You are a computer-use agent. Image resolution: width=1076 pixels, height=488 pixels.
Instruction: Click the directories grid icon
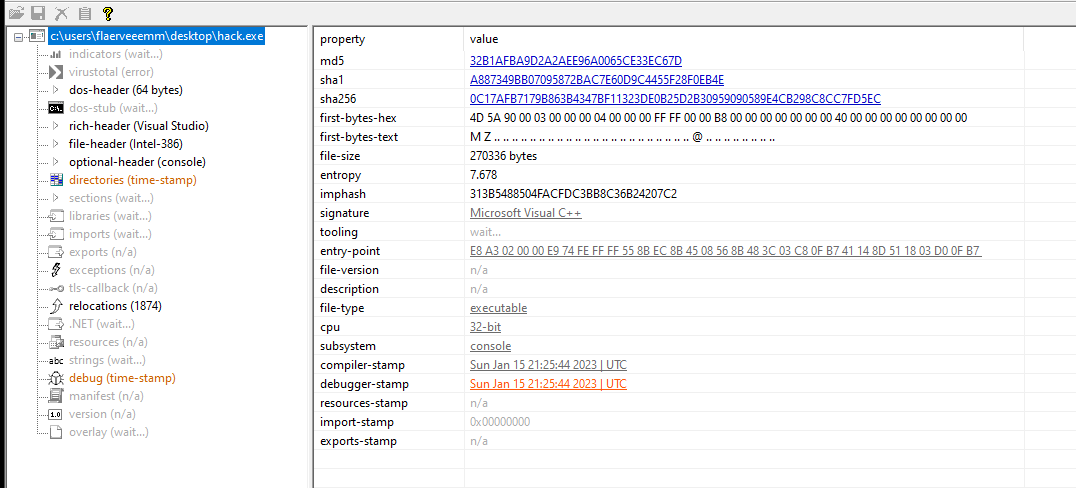56,180
